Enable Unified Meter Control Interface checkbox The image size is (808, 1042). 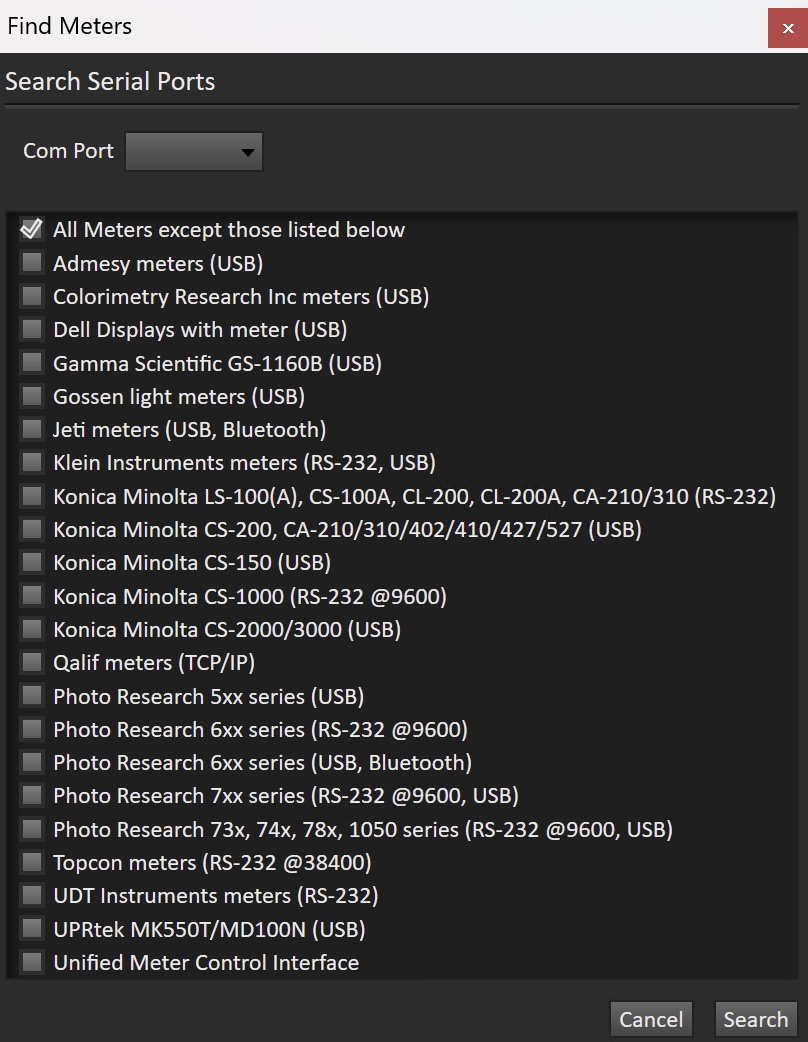click(32, 962)
